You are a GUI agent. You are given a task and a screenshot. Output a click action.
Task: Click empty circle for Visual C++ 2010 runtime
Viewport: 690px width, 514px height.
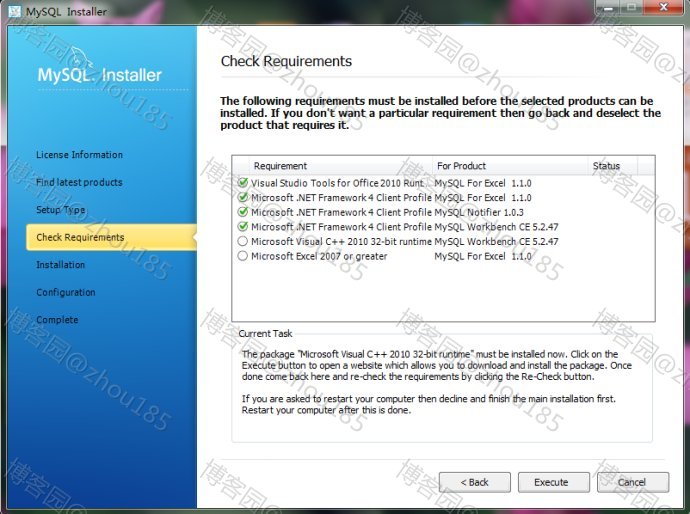pyautogui.click(x=242, y=241)
